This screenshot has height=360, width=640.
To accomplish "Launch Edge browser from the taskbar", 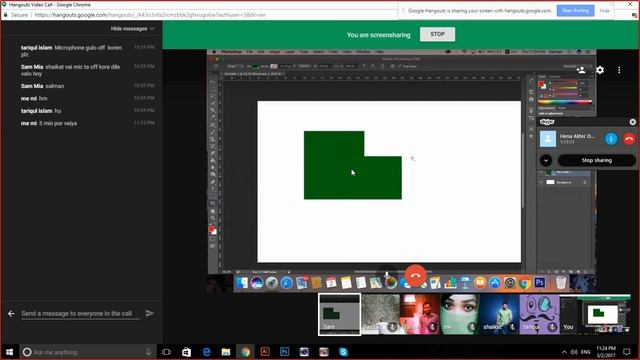I will (x=206, y=352).
